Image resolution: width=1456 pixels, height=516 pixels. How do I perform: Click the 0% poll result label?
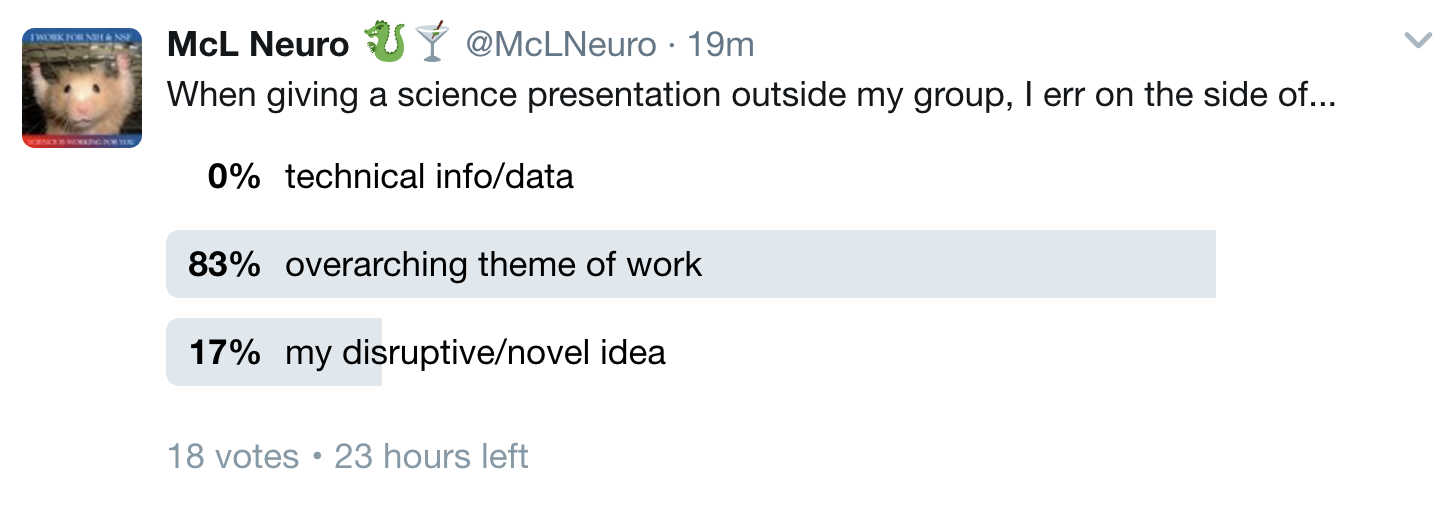coord(233,177)
